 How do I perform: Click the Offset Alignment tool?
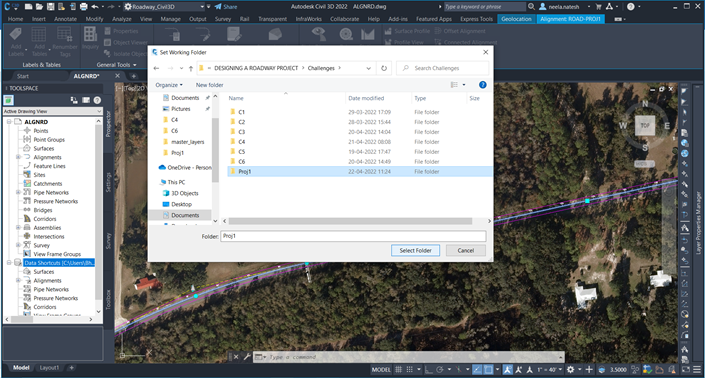coord(460,31)
